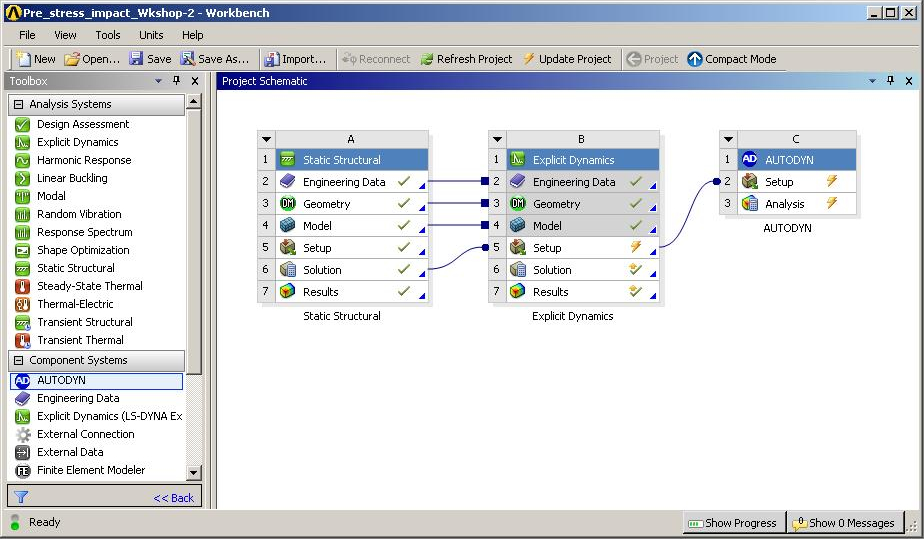
Task: Click AUTODYN title header in system C
Action: (x=797, y=160)
